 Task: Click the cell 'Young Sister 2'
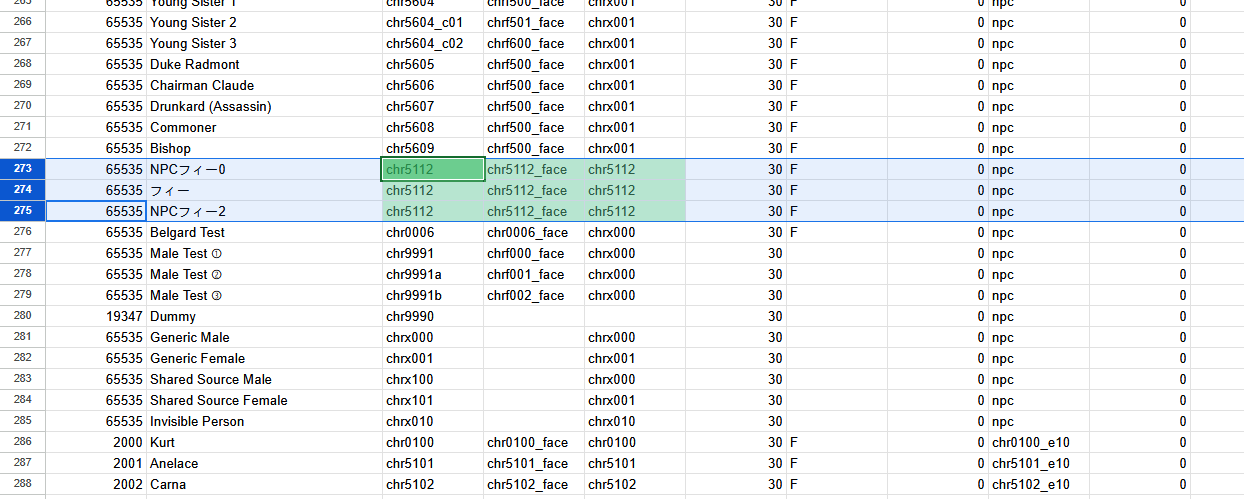pyautogui.click(x=264, y=22)
